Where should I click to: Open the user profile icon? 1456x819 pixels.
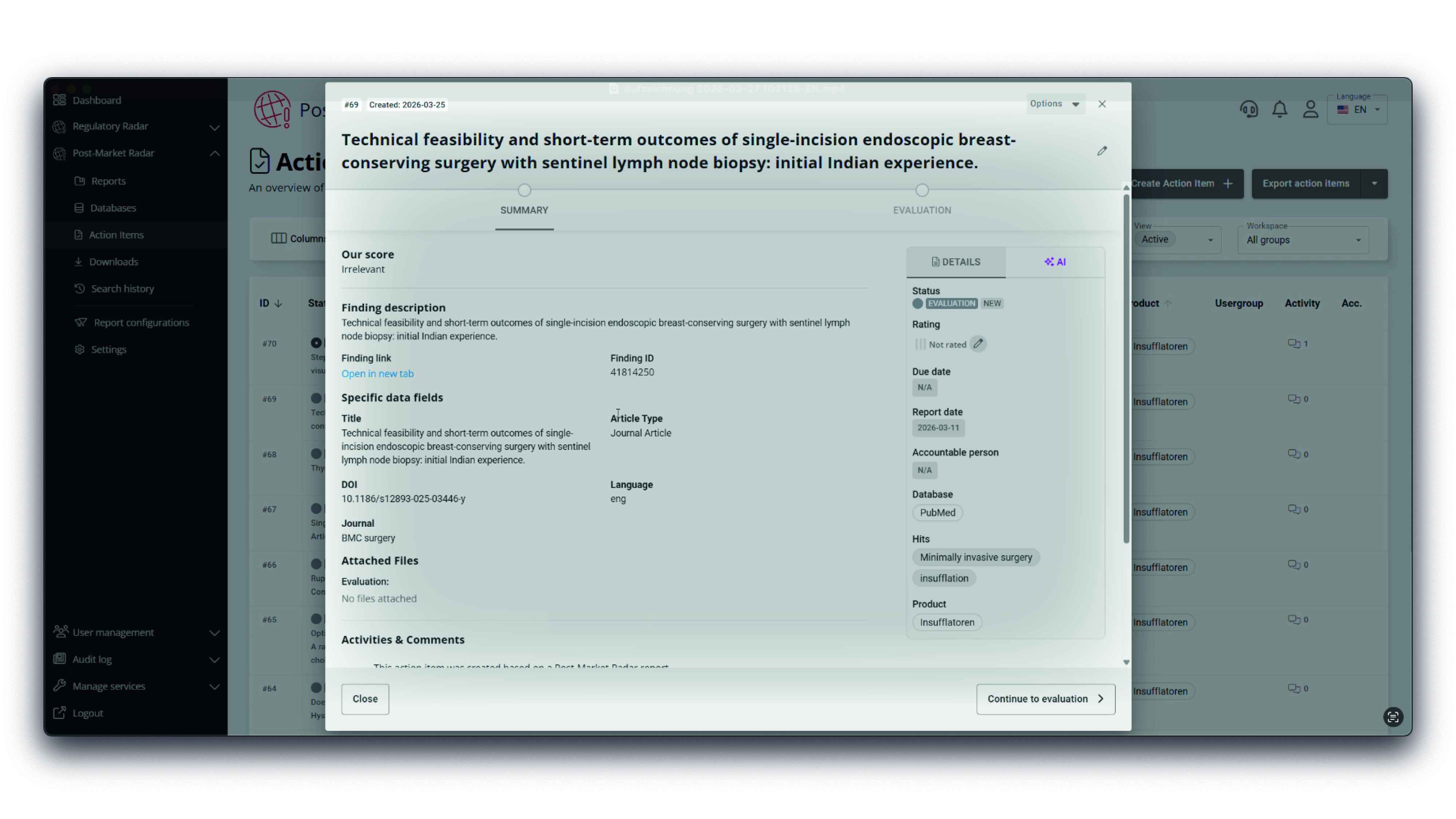click(1310, 109)
